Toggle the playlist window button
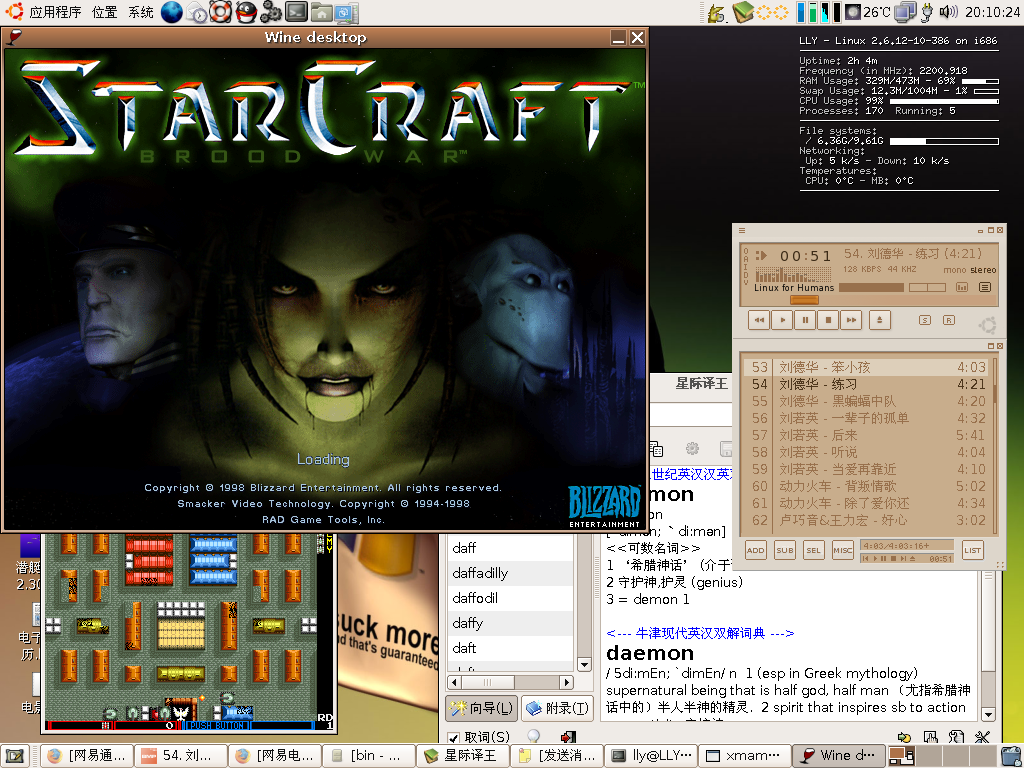Viewport: 1024px width, 768px height. click(x=985, y=287)
